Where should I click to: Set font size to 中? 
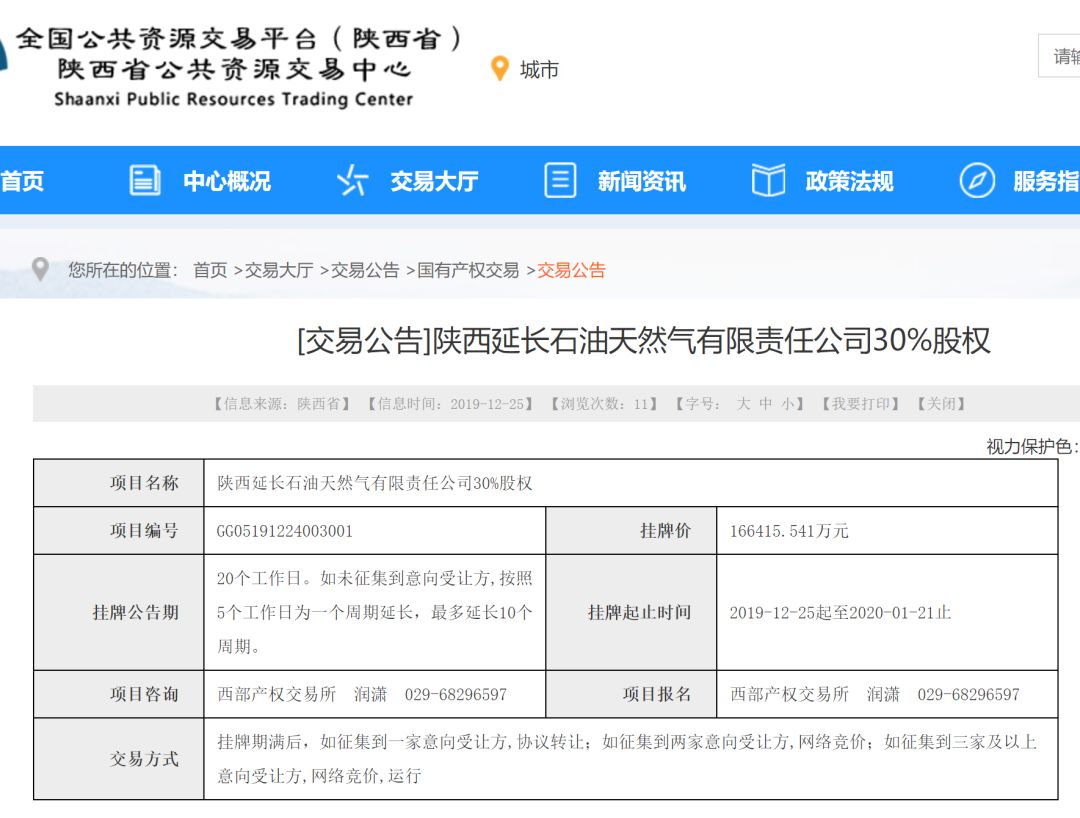click(x=765, y=403)
